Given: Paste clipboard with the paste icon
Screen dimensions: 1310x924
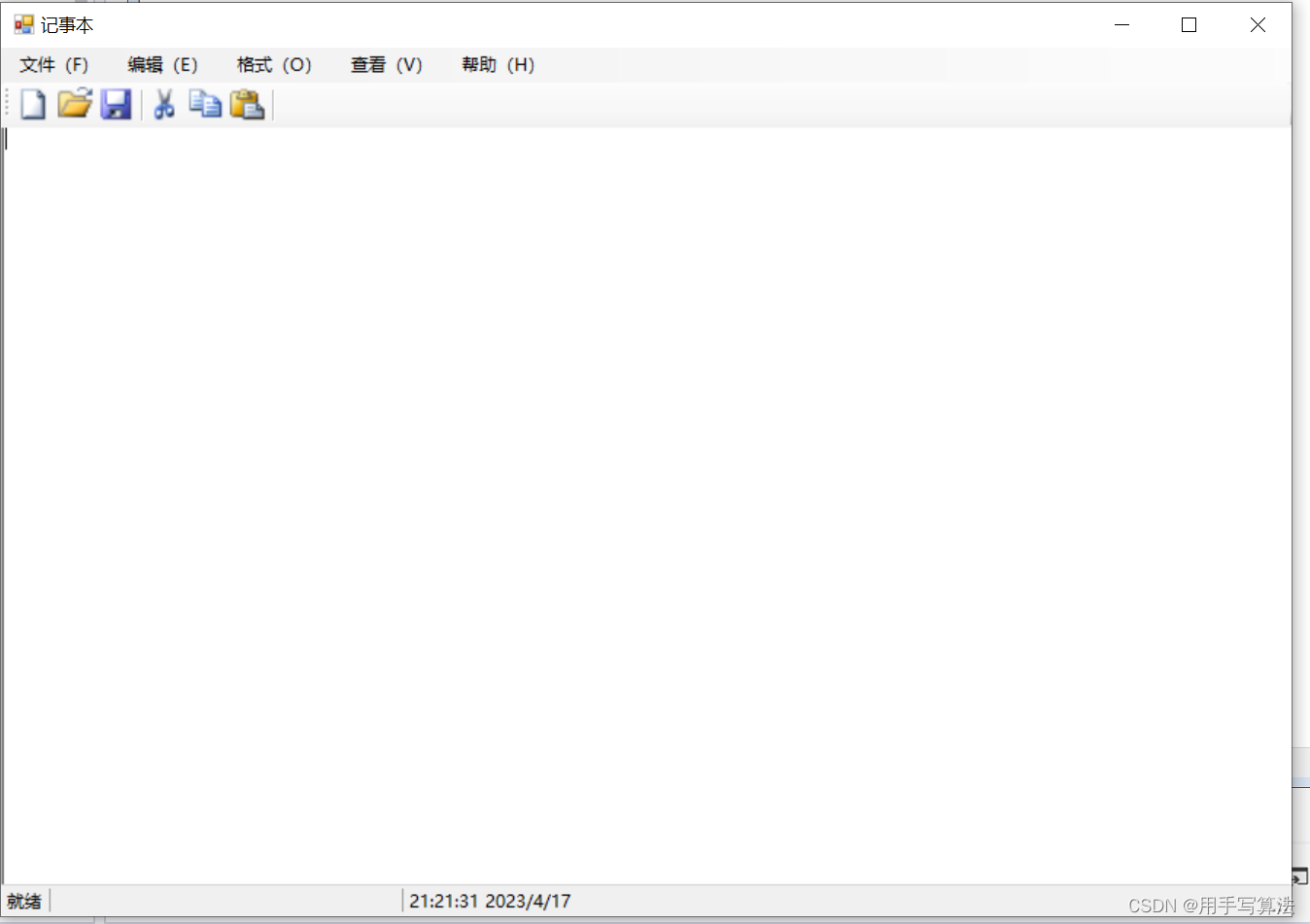Looking at the screenshot, I should pos(247,104).
